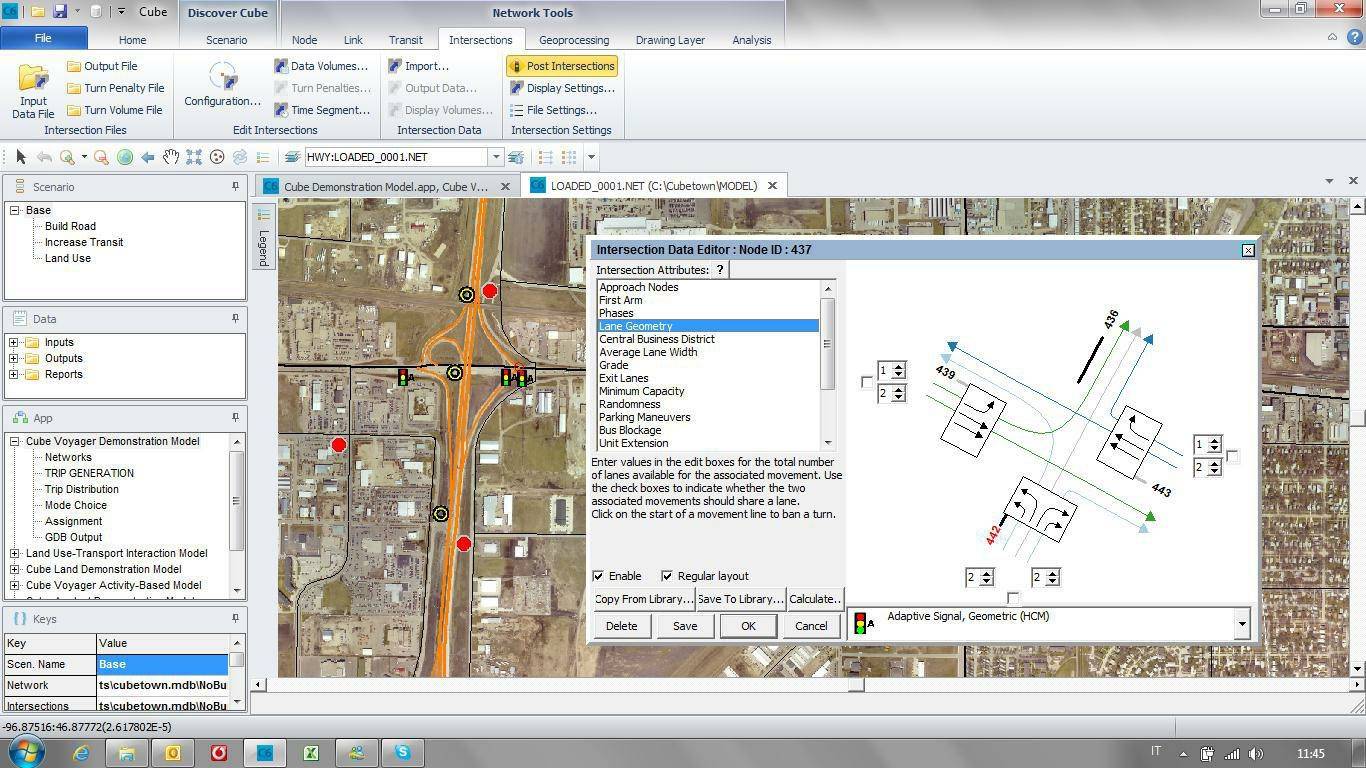Open the list view toolbar icon

[263, 157]
